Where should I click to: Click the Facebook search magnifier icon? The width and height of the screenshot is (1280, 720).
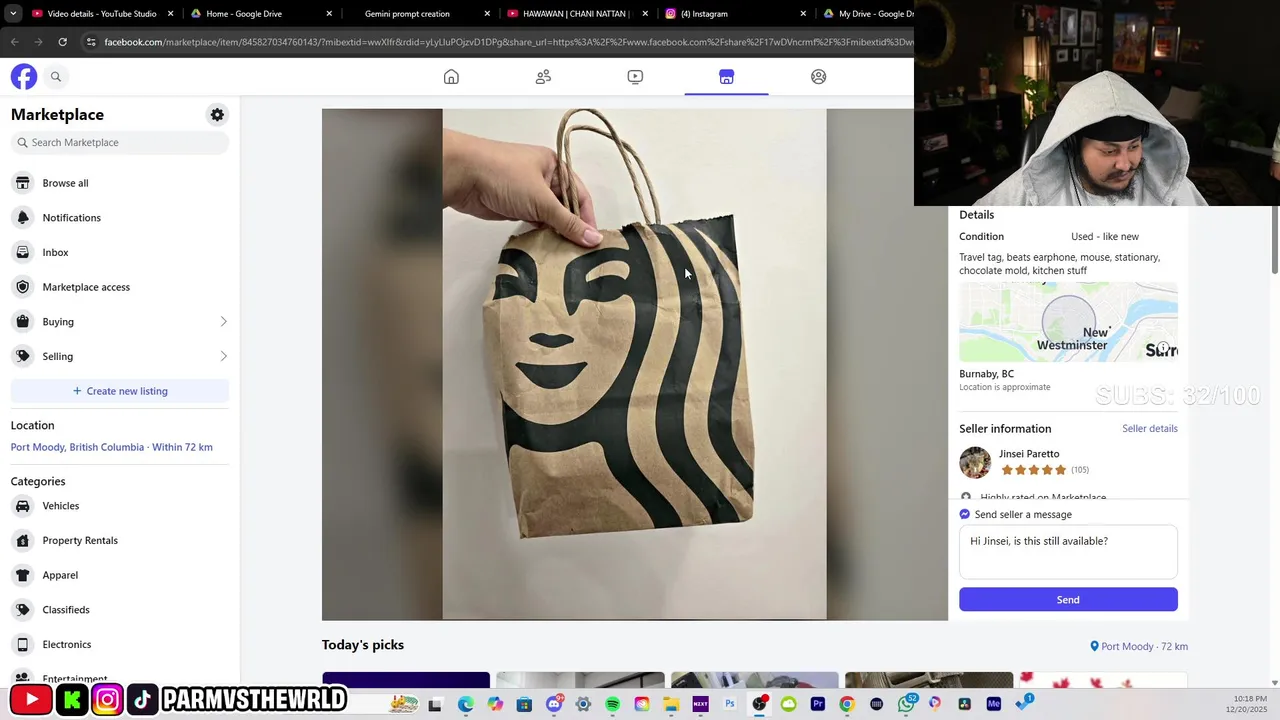coord(56,77)
